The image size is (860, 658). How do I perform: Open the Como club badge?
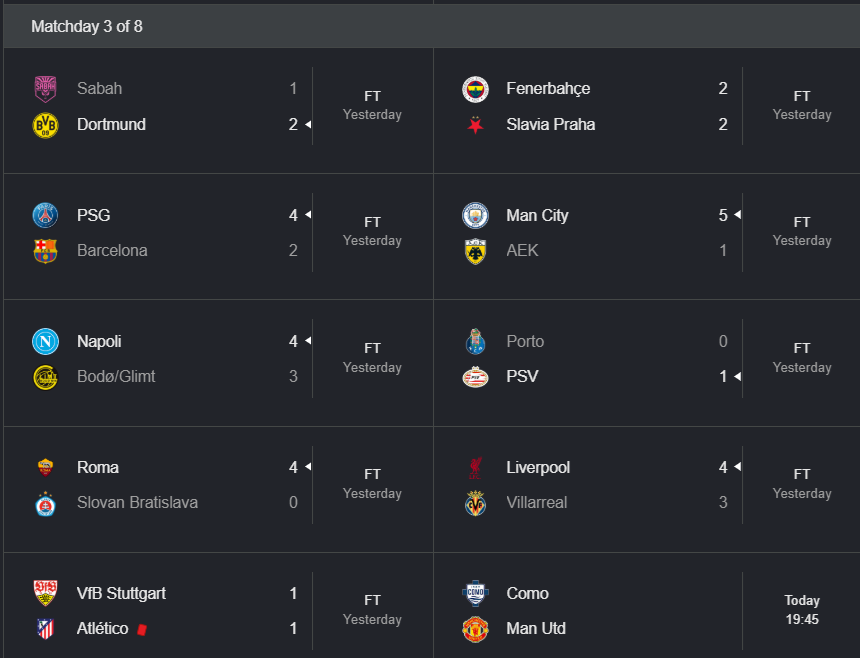coord(475,593)
